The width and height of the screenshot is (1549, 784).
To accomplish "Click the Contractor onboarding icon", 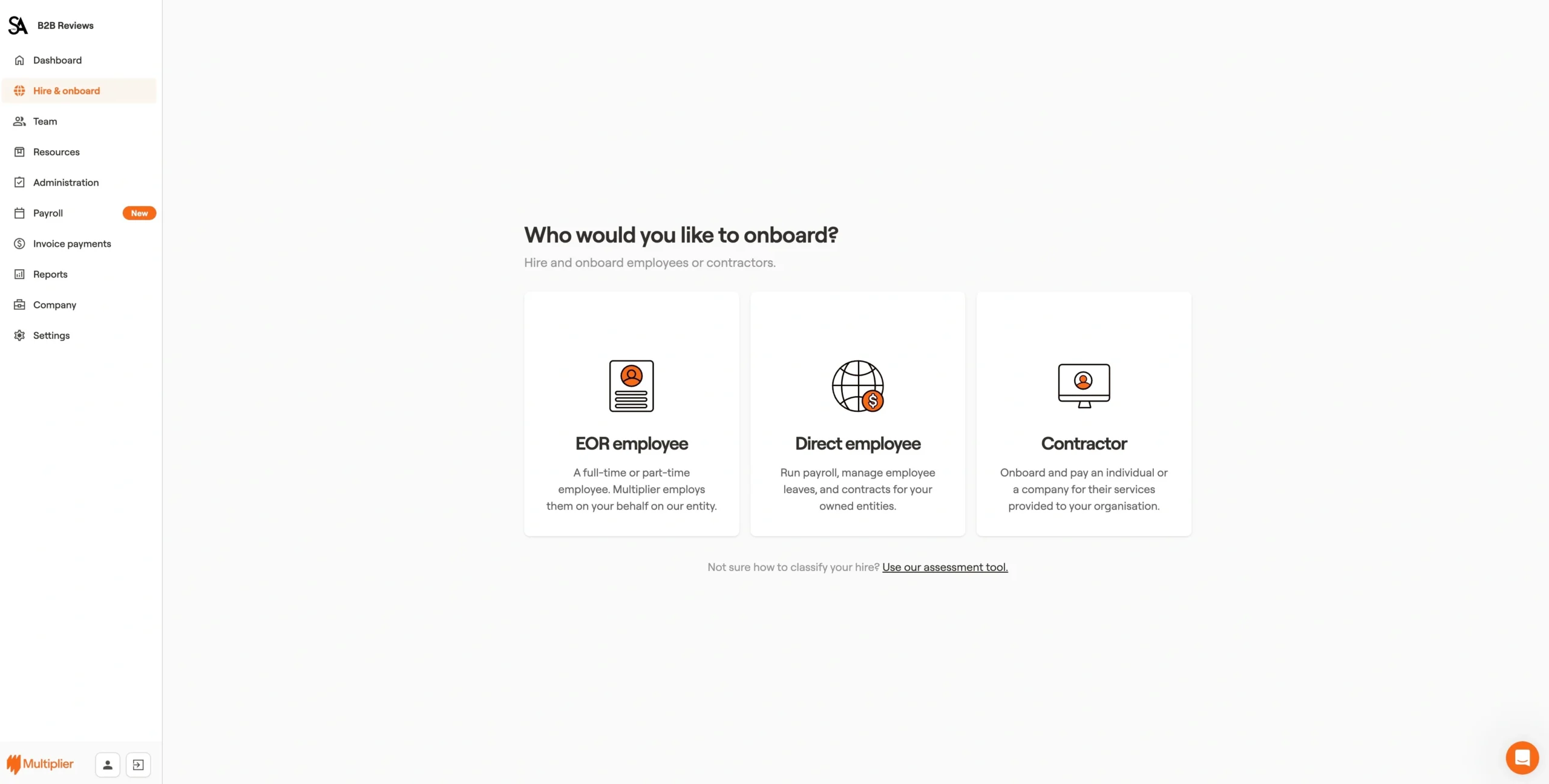I will (x=1083, y=383).
